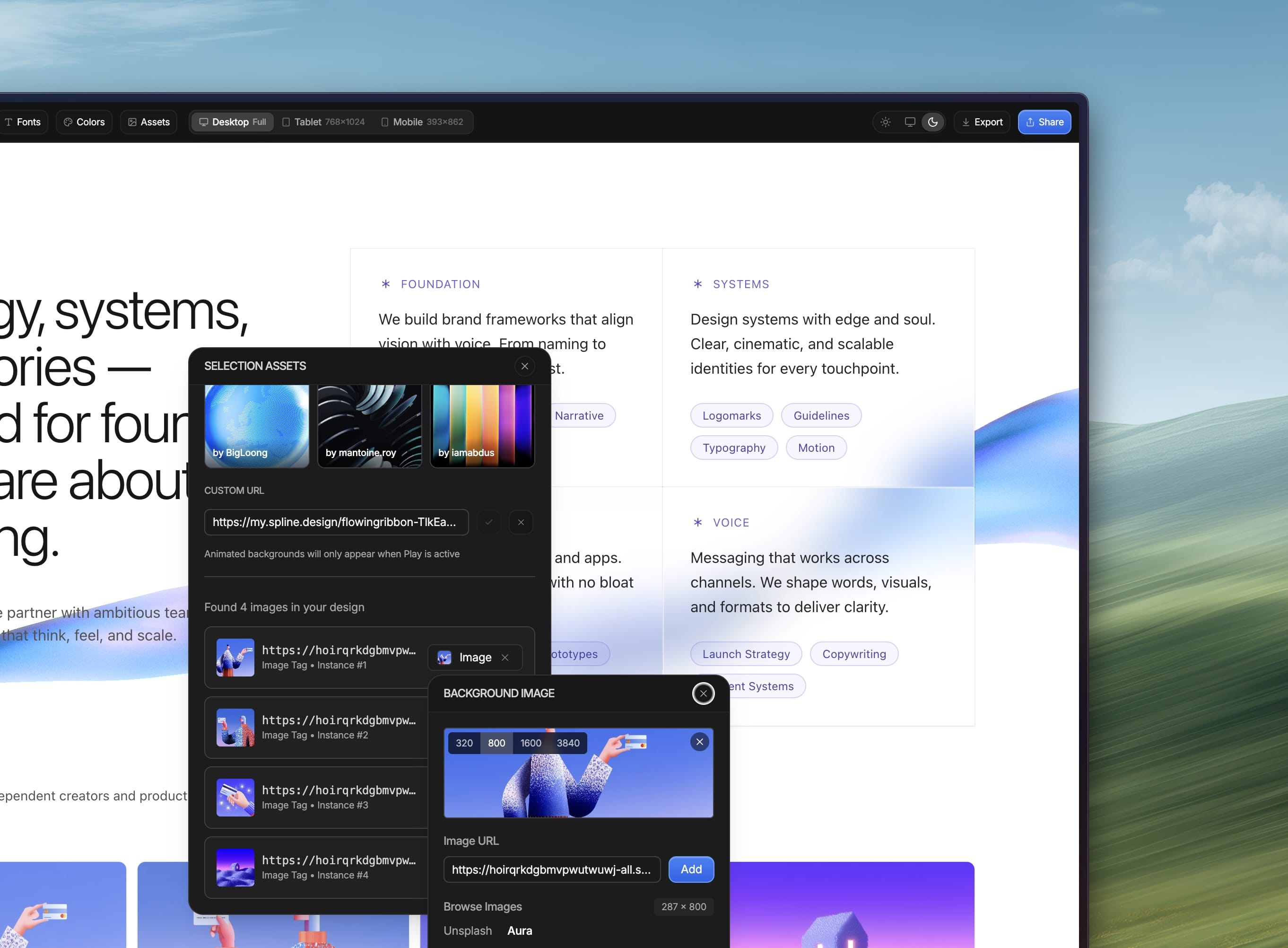Viewport: 1288px width, 948px height.
Task: Switch to light theme sun icon
Action: pyautogui.click(x=886, y=122)
